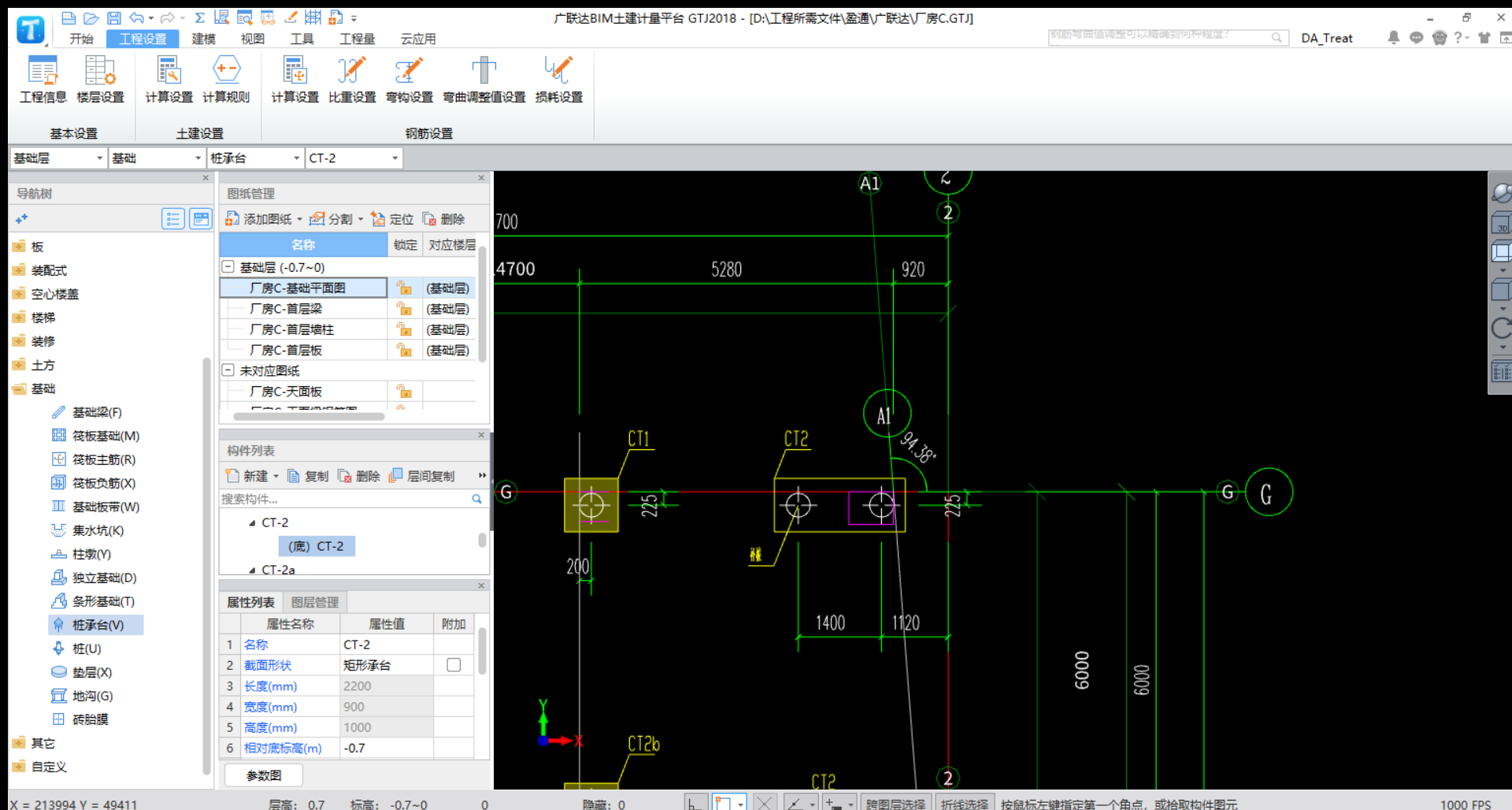
Task: Toggle lock for 厂房C-首层梁 drawing
Action: [x=404, y=308]
